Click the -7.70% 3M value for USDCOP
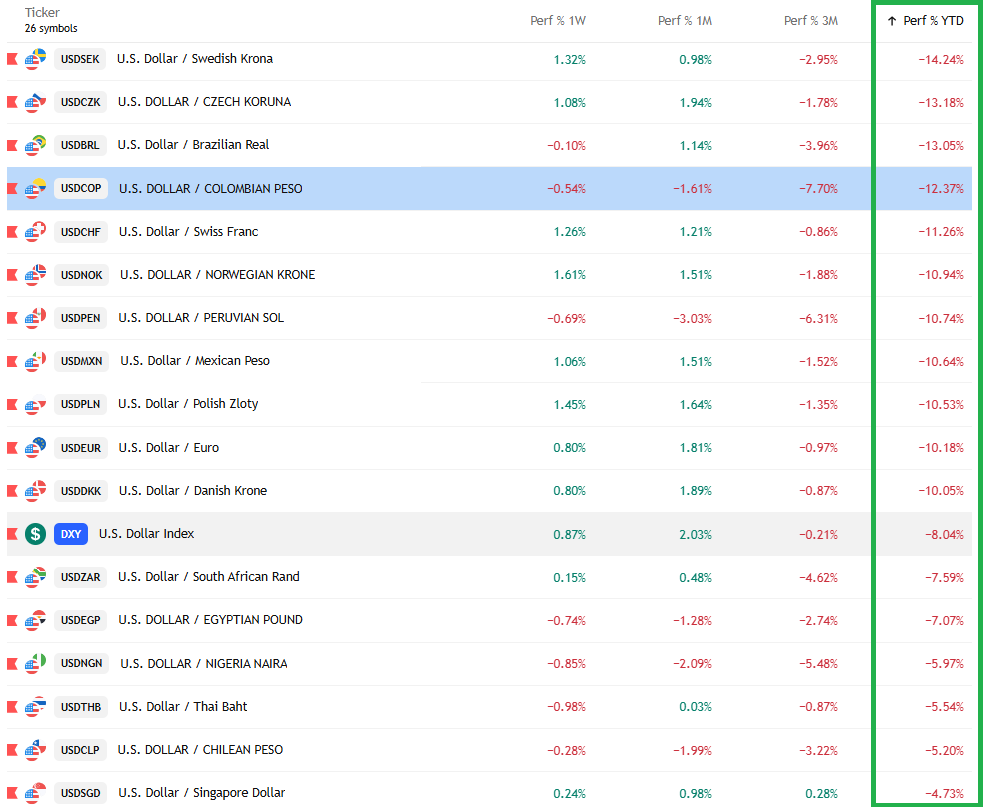Screen dimensions: 983x807 coord(818,189)
